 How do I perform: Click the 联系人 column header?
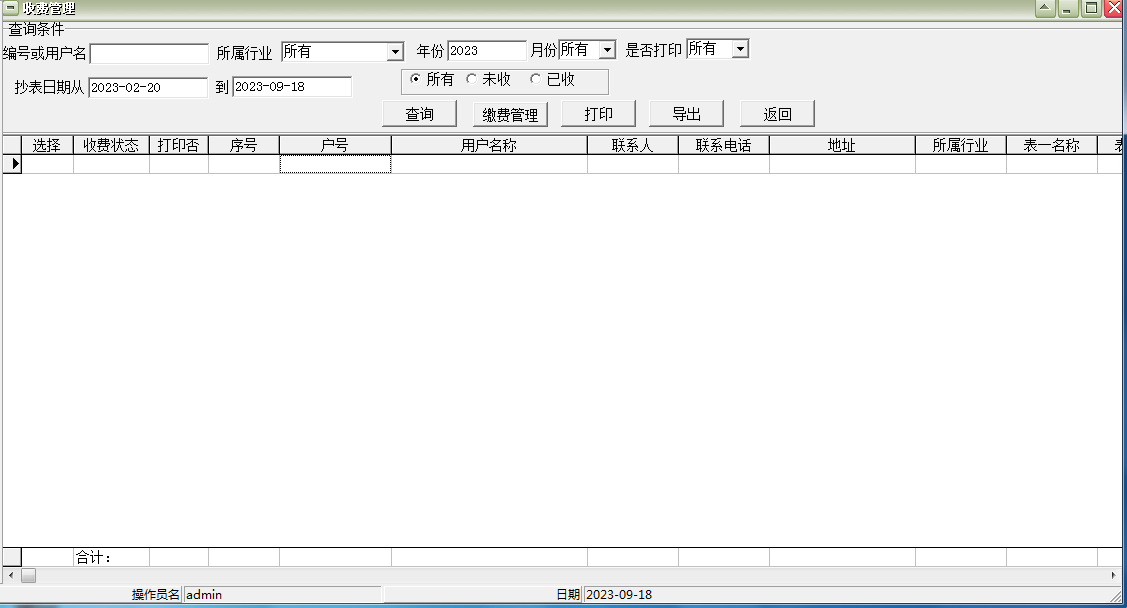[632, 145]
